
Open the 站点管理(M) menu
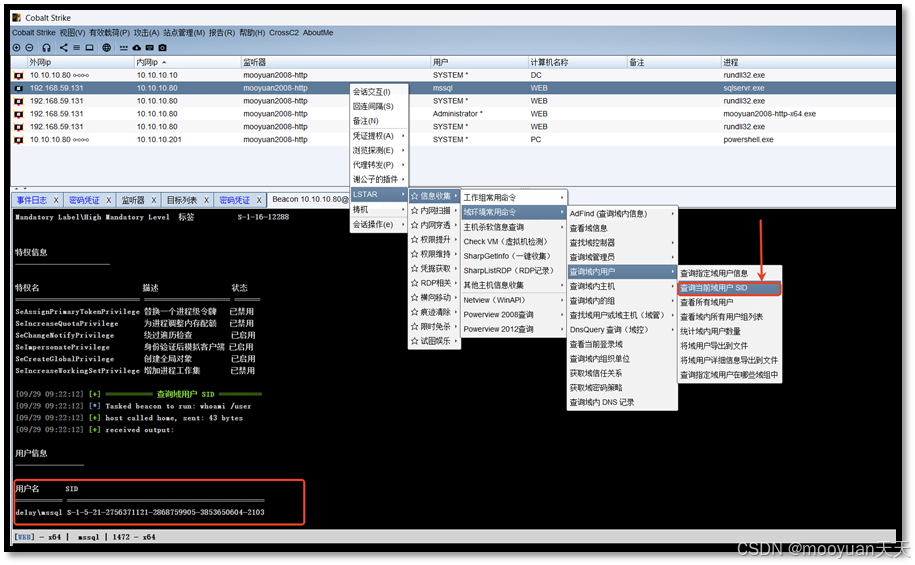tap(184, 33)
